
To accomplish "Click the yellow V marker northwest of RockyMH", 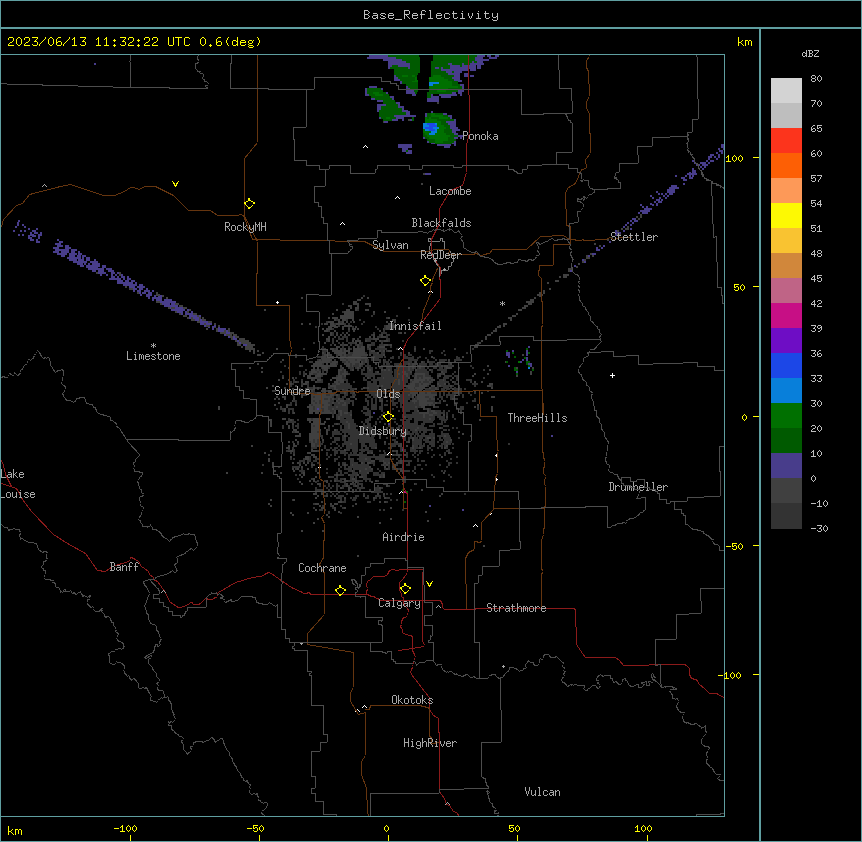I will pos(175,184).
